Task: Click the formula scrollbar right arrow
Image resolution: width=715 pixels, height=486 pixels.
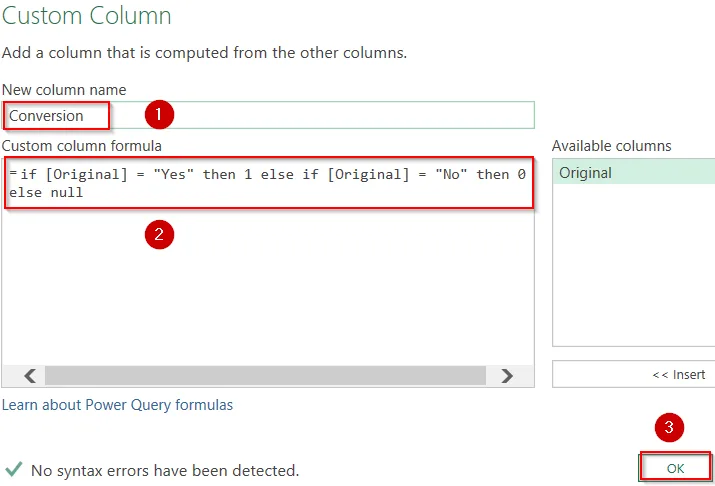Action: point(507,376)
